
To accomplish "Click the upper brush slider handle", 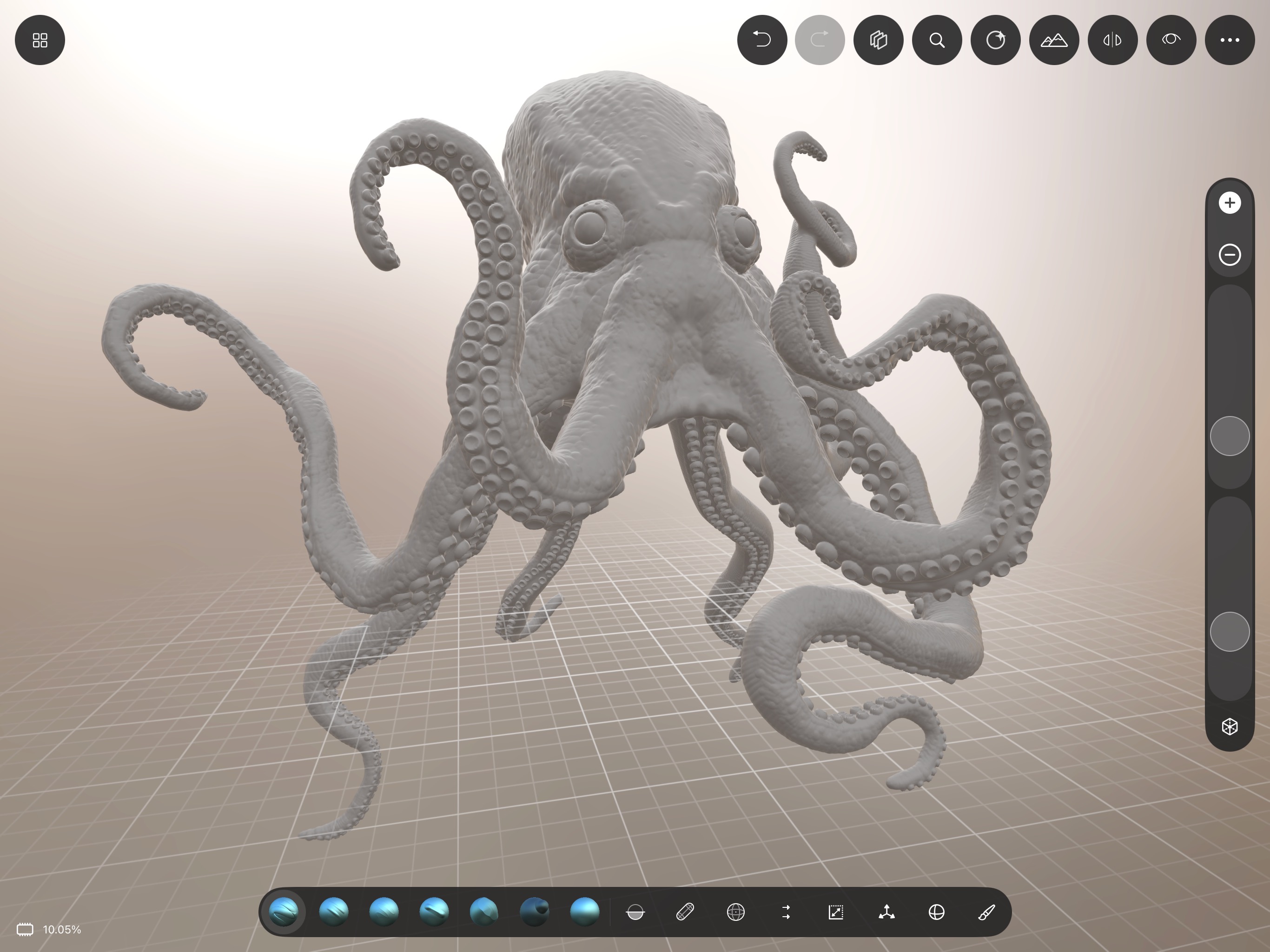I will tap(1230, 436).
